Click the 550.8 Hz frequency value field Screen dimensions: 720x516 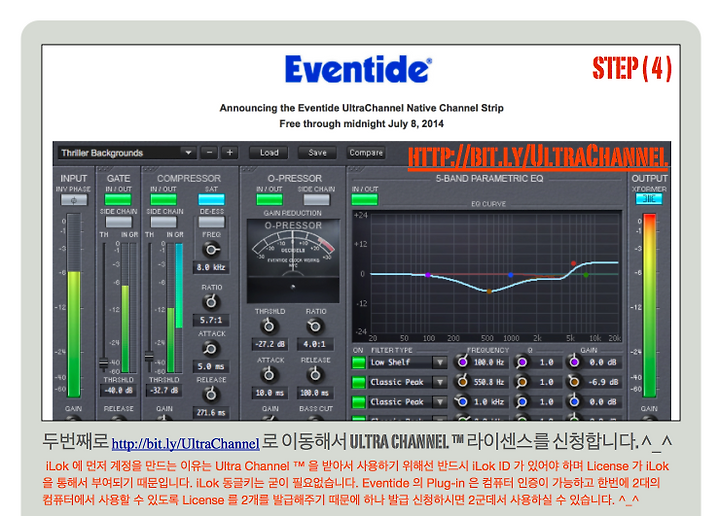point(489,382)
